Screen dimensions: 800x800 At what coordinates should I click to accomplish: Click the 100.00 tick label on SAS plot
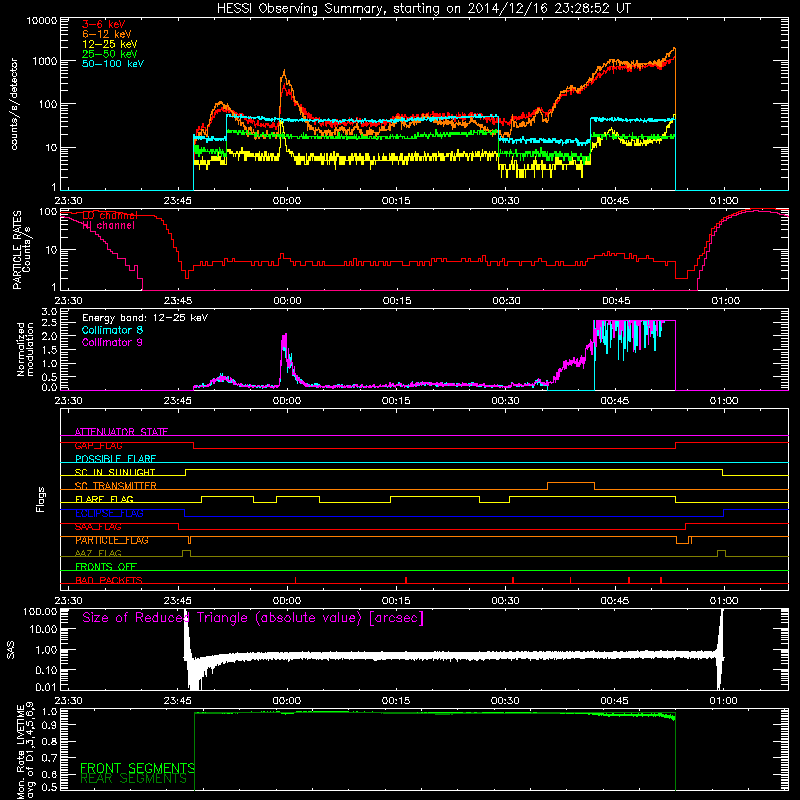(40, 612)
